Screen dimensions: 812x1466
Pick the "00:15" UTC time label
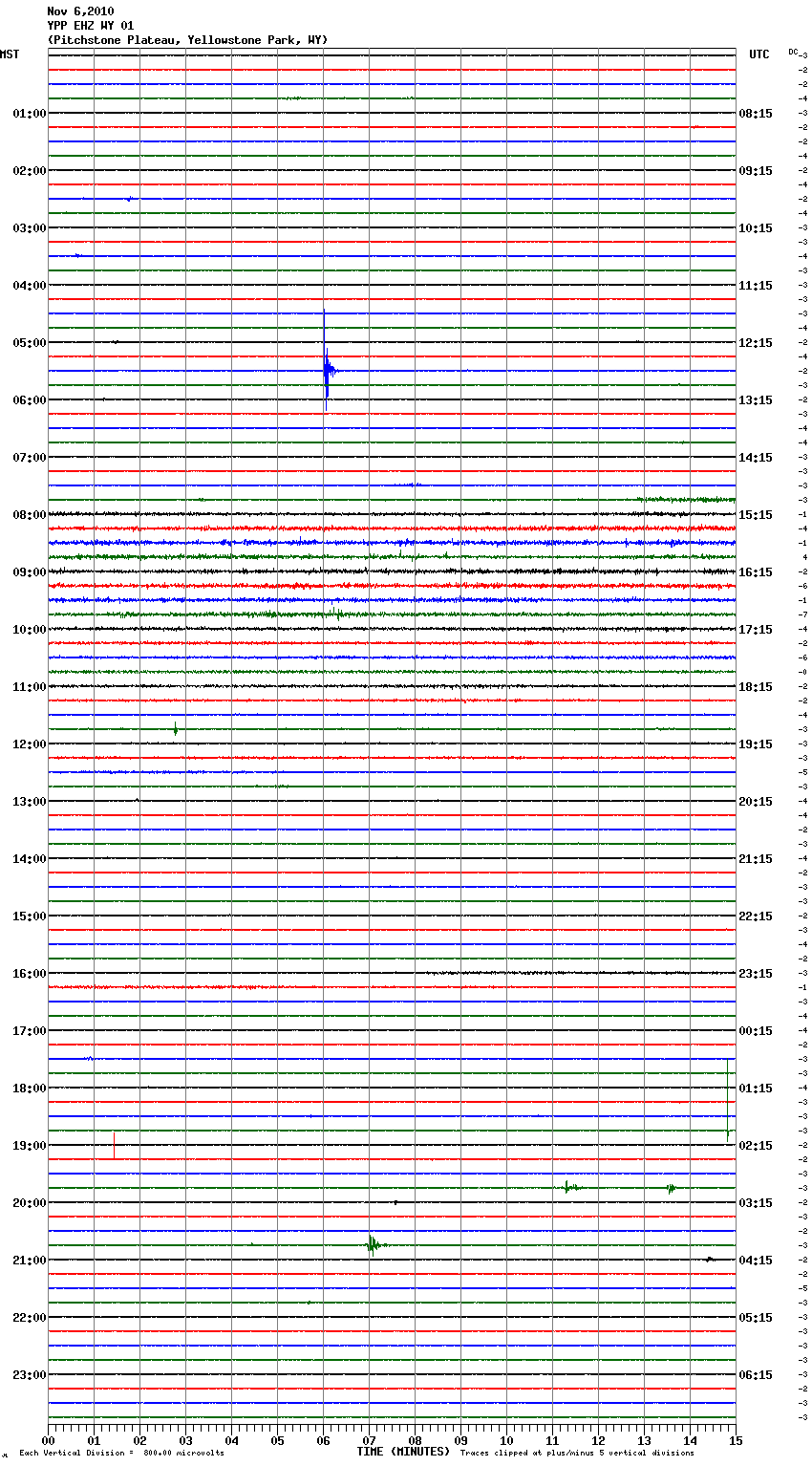click(756, 1031)
